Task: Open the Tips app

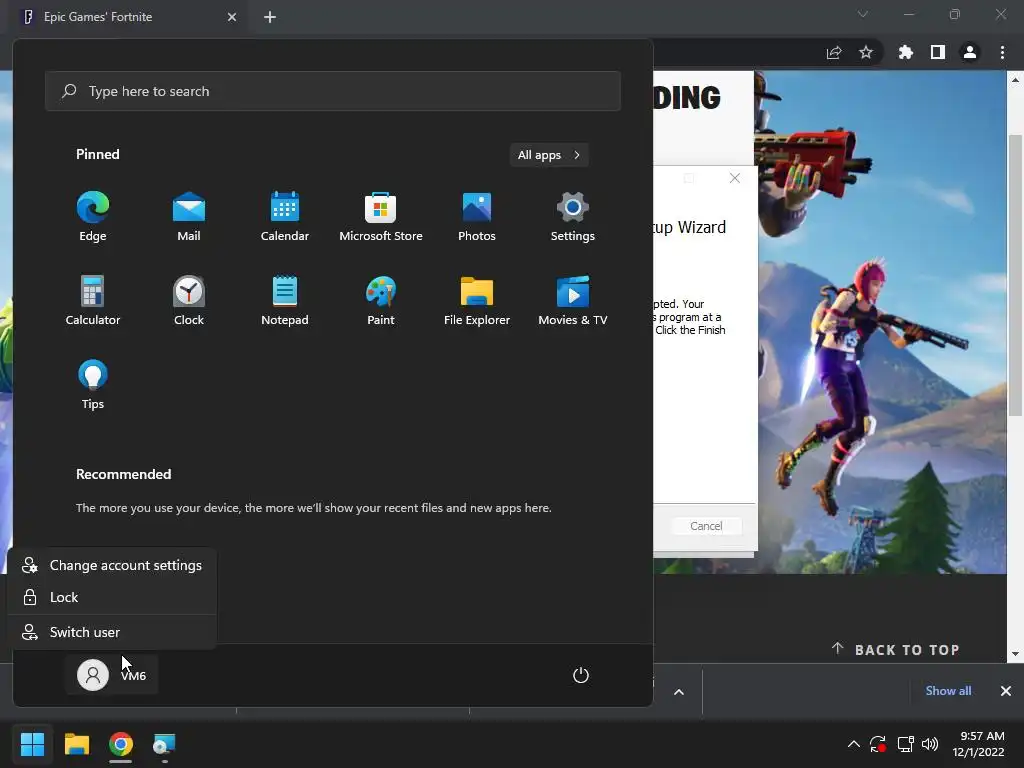Action: click(93, 385)
